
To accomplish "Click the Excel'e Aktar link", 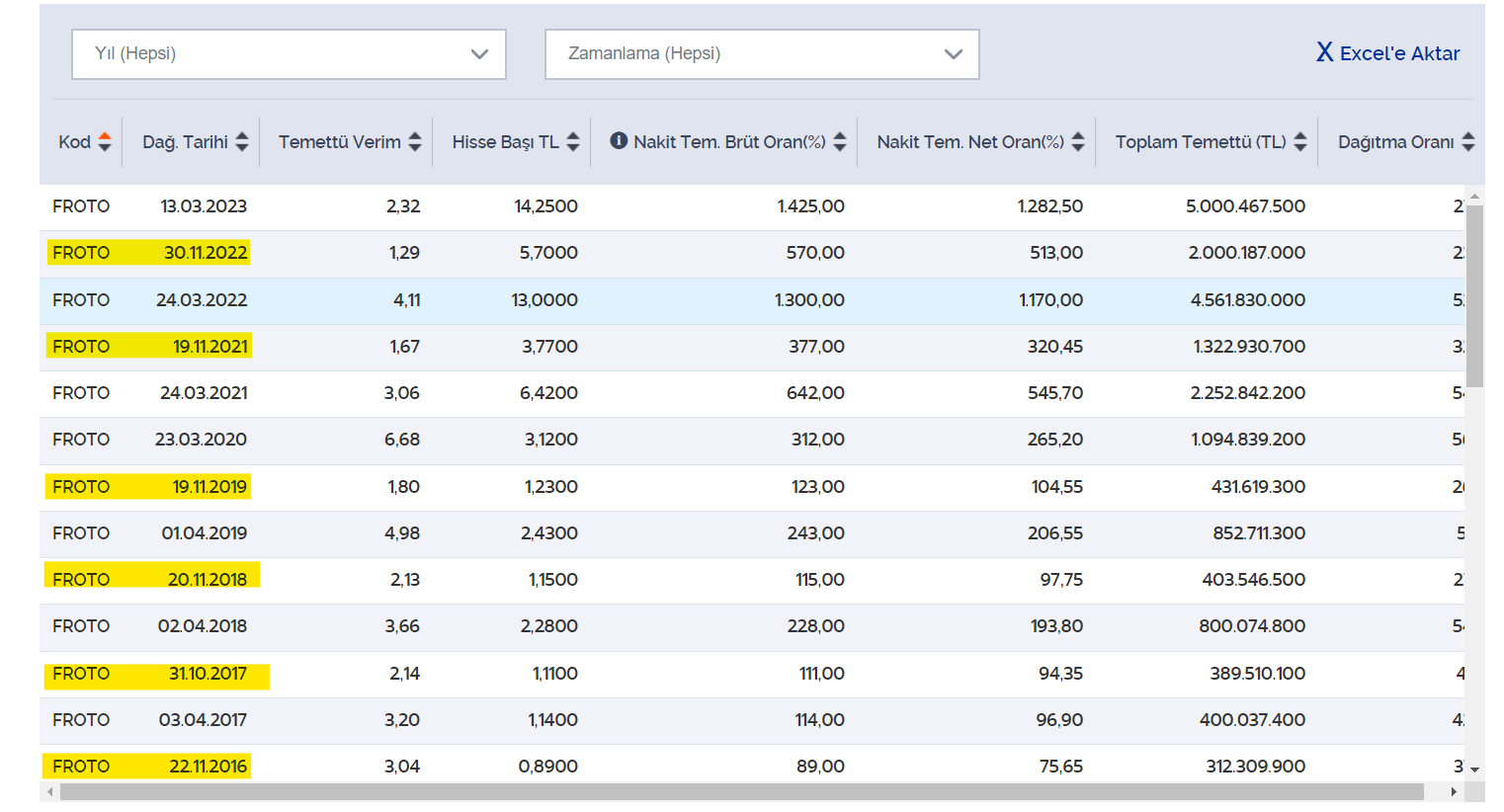I will pos(1388,53).
